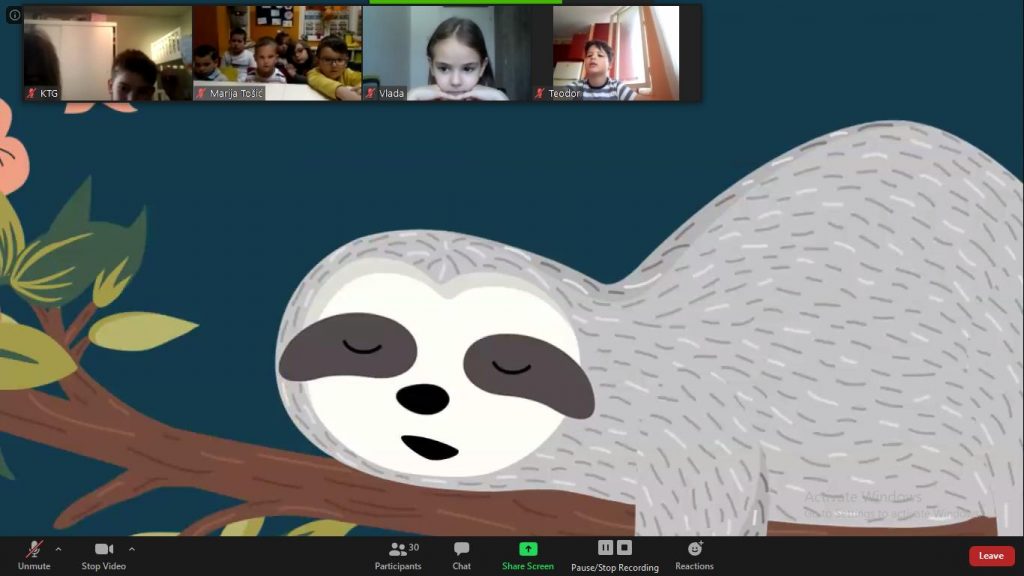Click the green bar at top center
This screenshot has width=1024, height=576.
click(x=465, y=2)
